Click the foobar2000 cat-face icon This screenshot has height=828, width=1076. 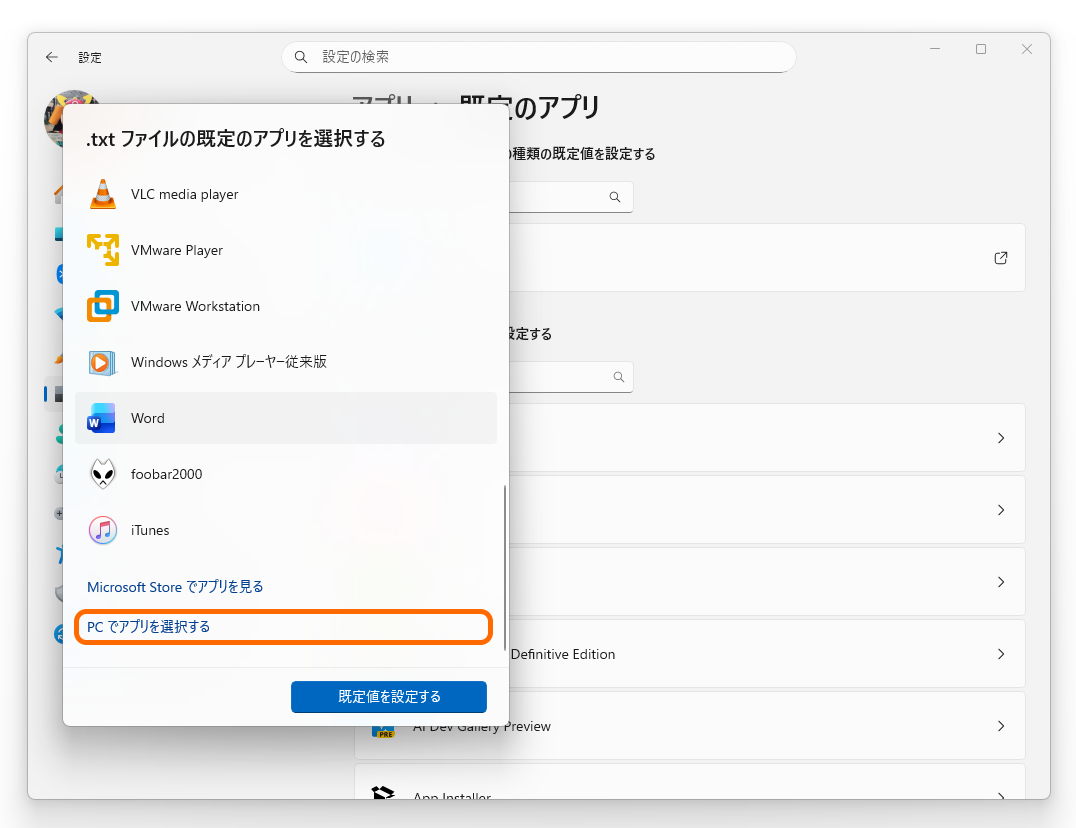[x=103, y=473]
